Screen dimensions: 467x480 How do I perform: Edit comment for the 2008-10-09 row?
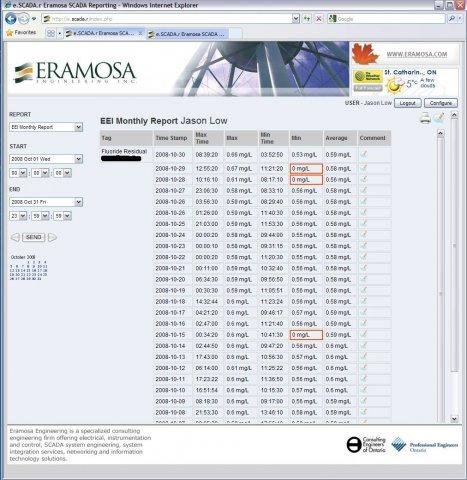(x=364, y=401)
